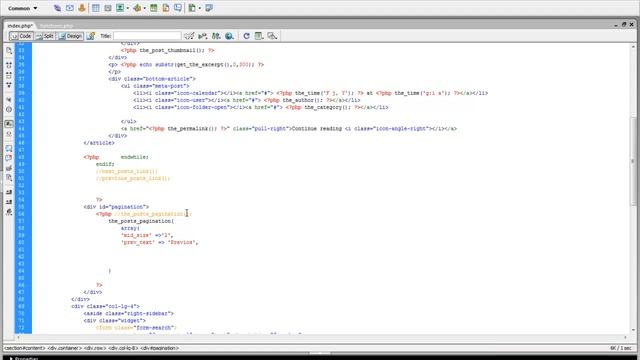This screenshot has width=640, height=360.
Task: Click the "endif;" code line
Action: pyautogui.click(x=105, y=164)
